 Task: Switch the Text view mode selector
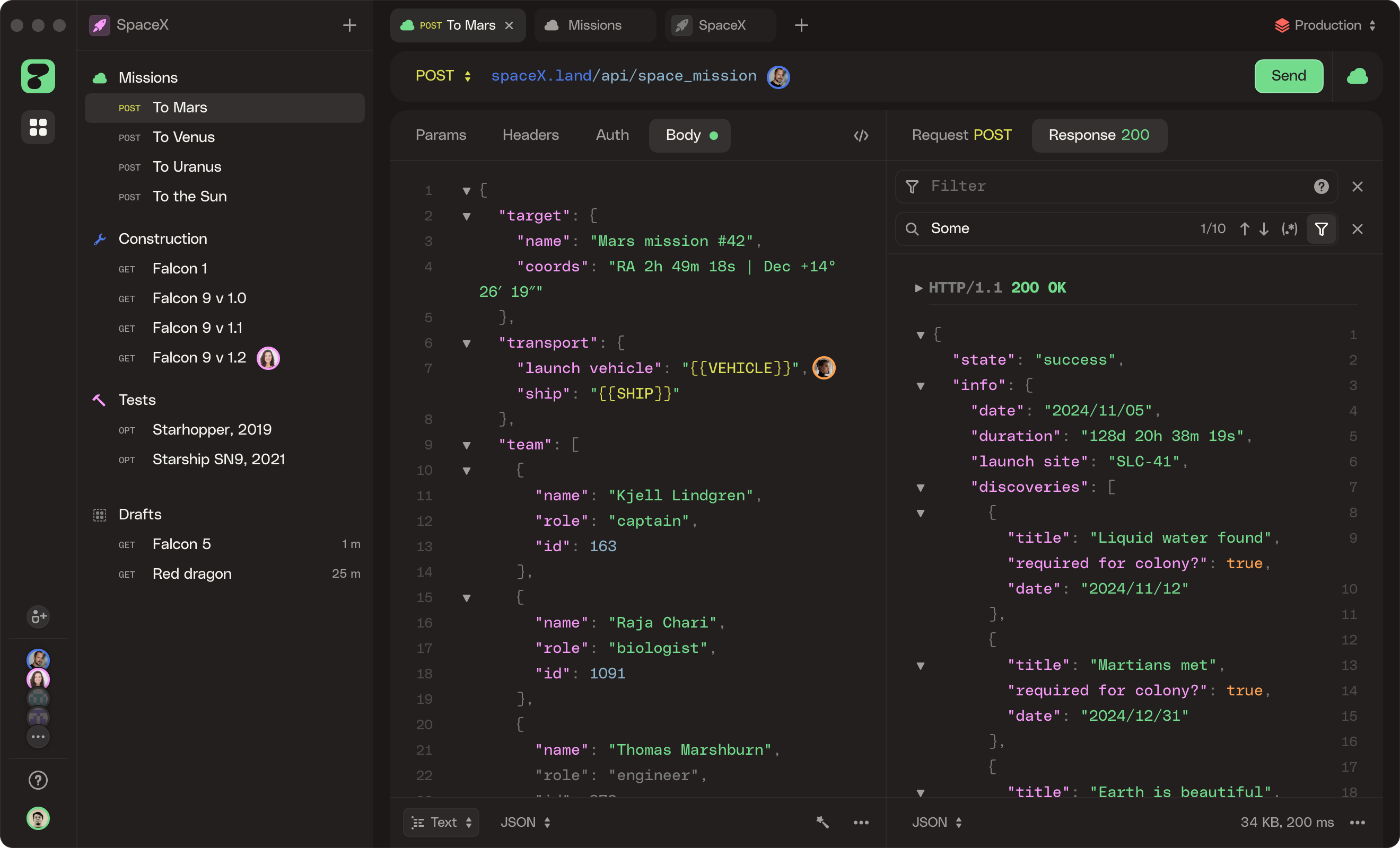click(441, 822)
